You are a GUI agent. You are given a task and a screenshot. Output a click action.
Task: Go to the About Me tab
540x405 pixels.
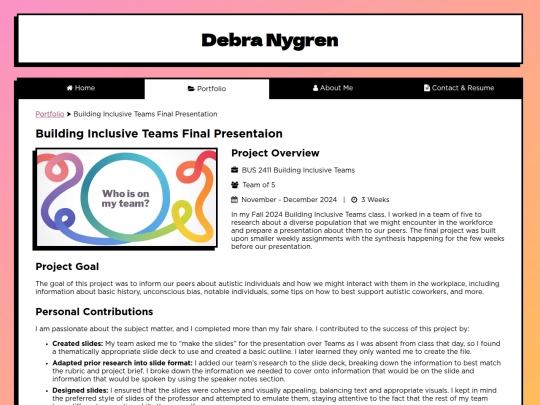tap(333, 88)
